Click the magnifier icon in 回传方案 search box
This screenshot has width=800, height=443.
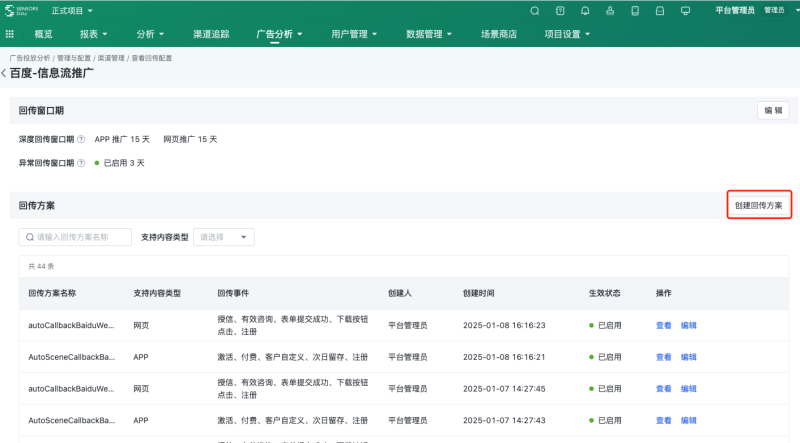tap(30, 237)
